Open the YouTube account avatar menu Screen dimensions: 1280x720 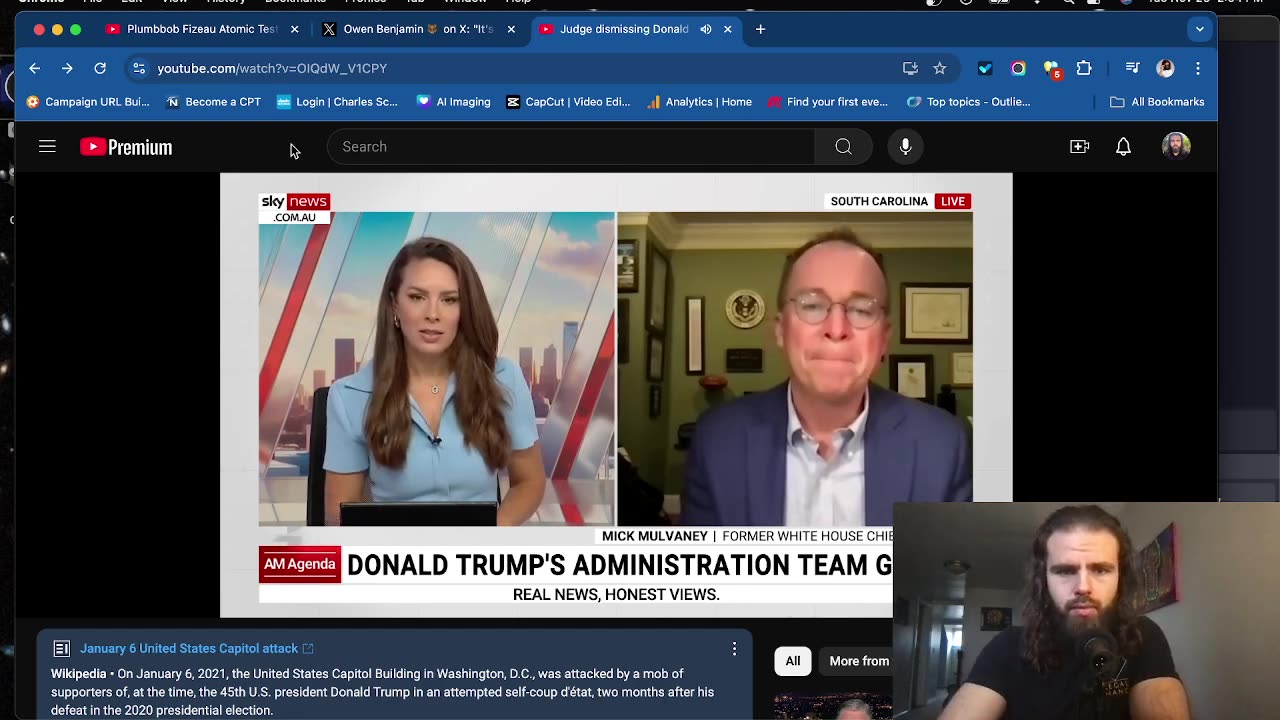(1176, 147)
